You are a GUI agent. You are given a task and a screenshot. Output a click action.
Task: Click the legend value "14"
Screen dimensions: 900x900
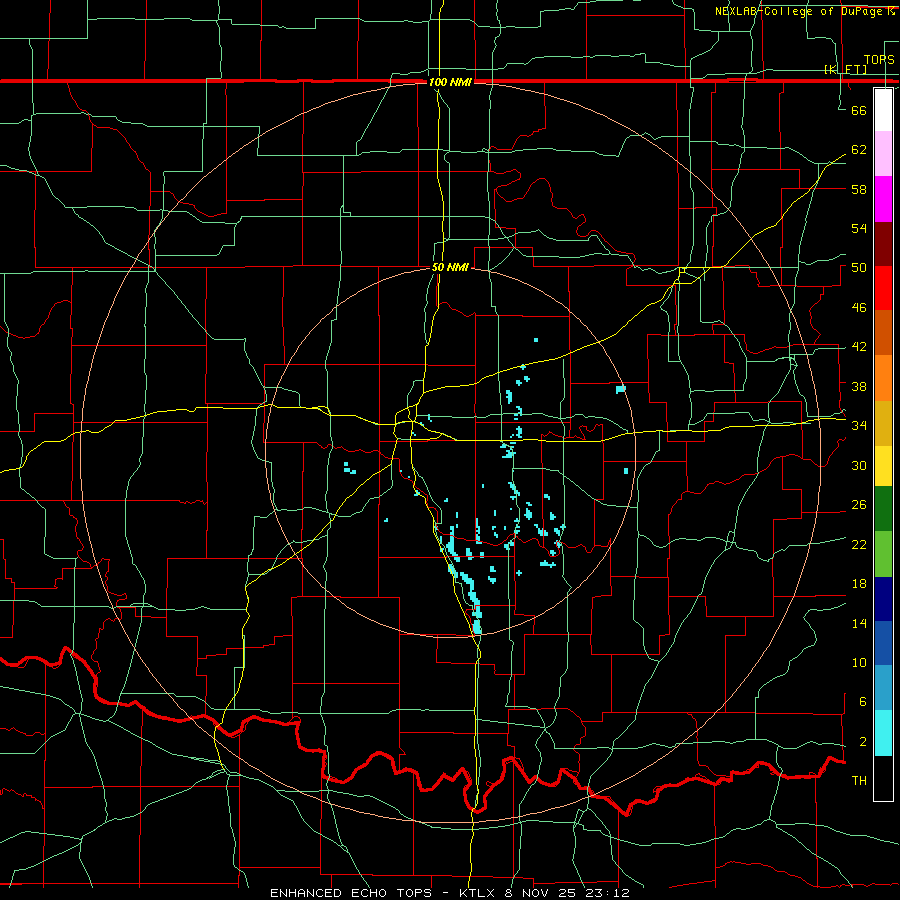coord(859,623)
